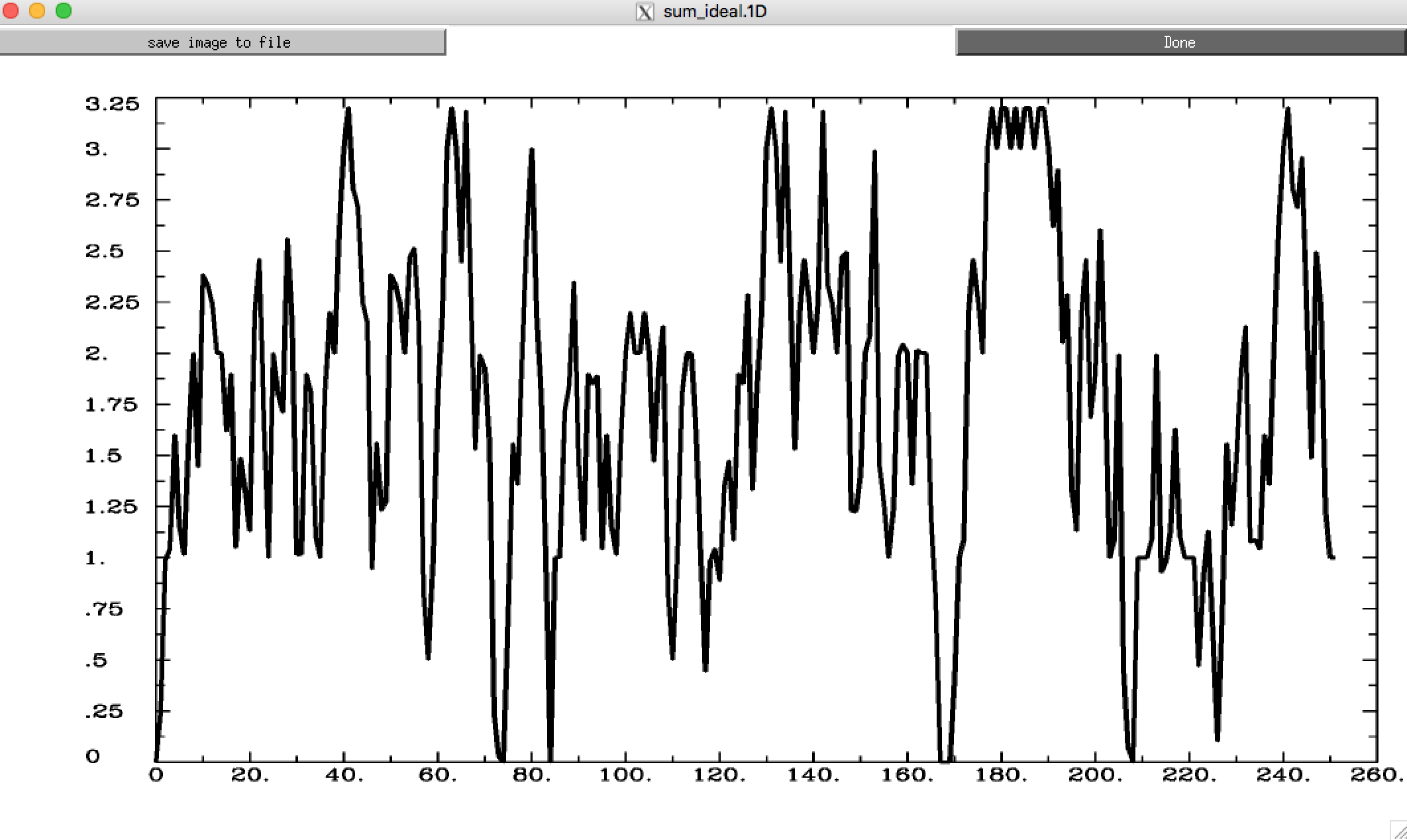Click the x-axis label 80.

click(x=532, y=774)
